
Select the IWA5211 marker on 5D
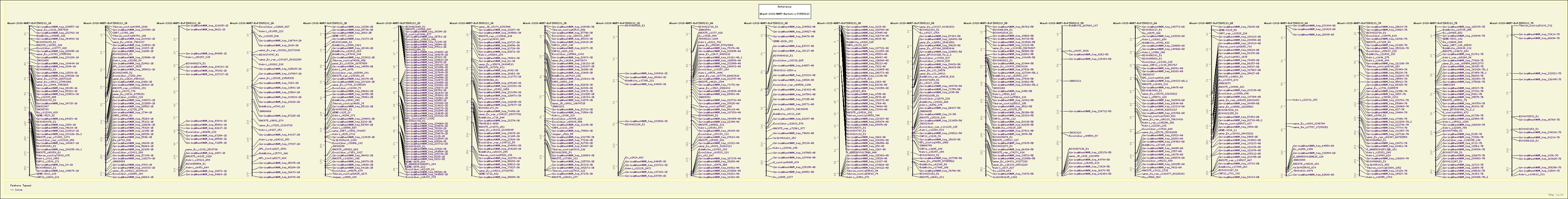(1075, 80)
